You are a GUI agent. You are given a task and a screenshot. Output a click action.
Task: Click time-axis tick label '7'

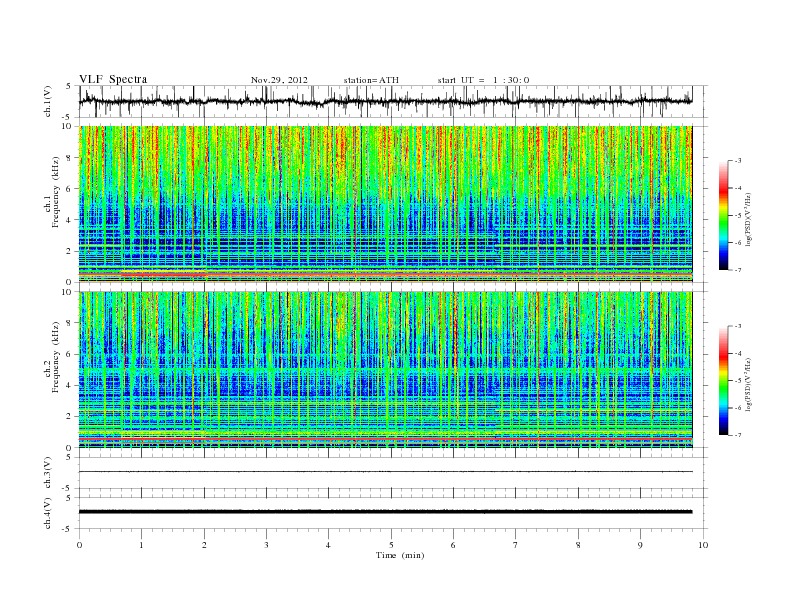tap(516, 545)
